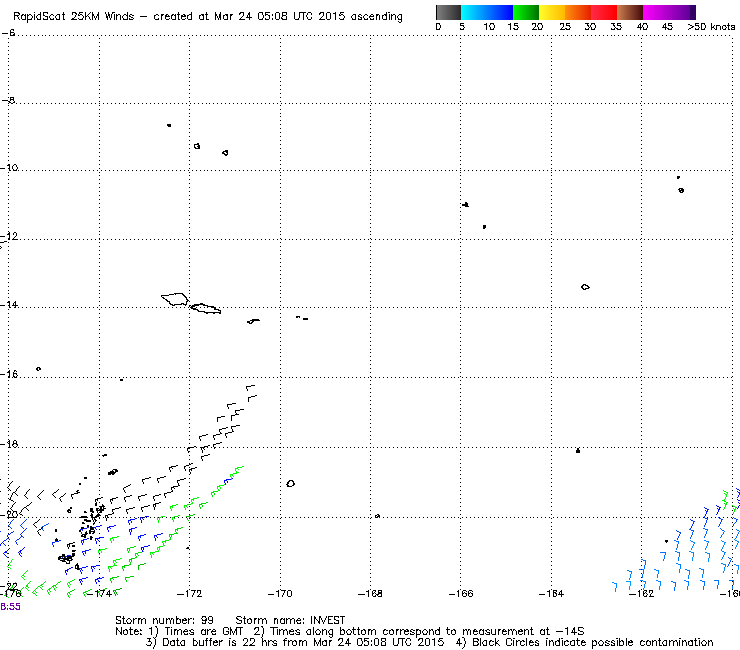
Task: Click the '-162' longitude axis label
Action: tap(641, 593)
